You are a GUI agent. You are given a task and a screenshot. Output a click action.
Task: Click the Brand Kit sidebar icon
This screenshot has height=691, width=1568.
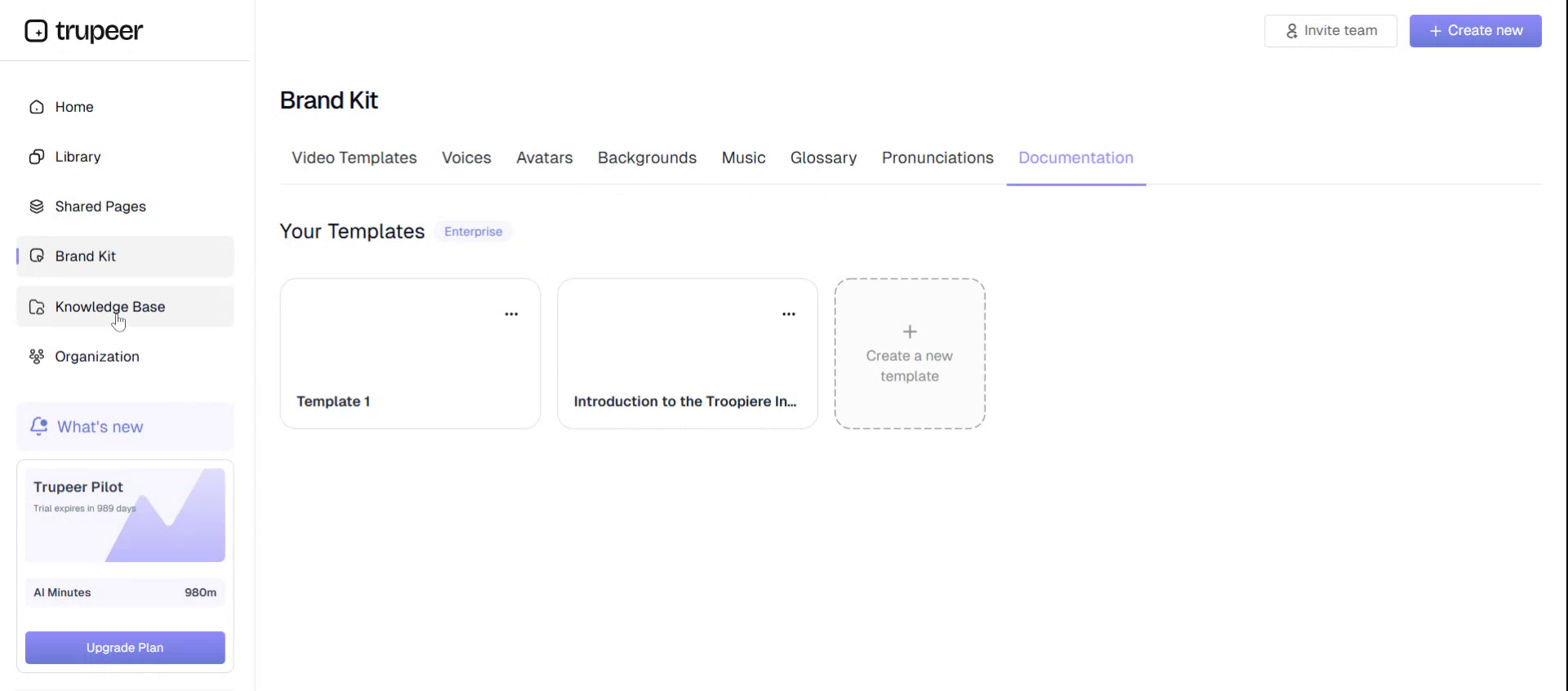pos(37,256)
